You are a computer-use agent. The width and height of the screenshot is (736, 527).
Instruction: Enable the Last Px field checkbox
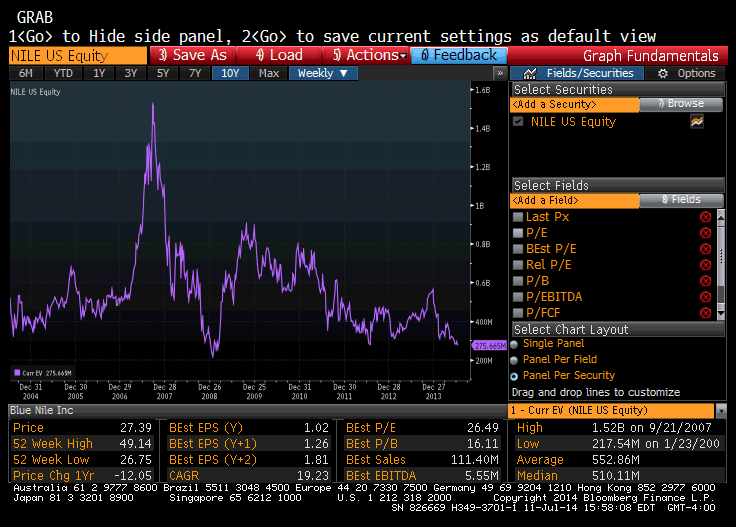click(518, 217)
